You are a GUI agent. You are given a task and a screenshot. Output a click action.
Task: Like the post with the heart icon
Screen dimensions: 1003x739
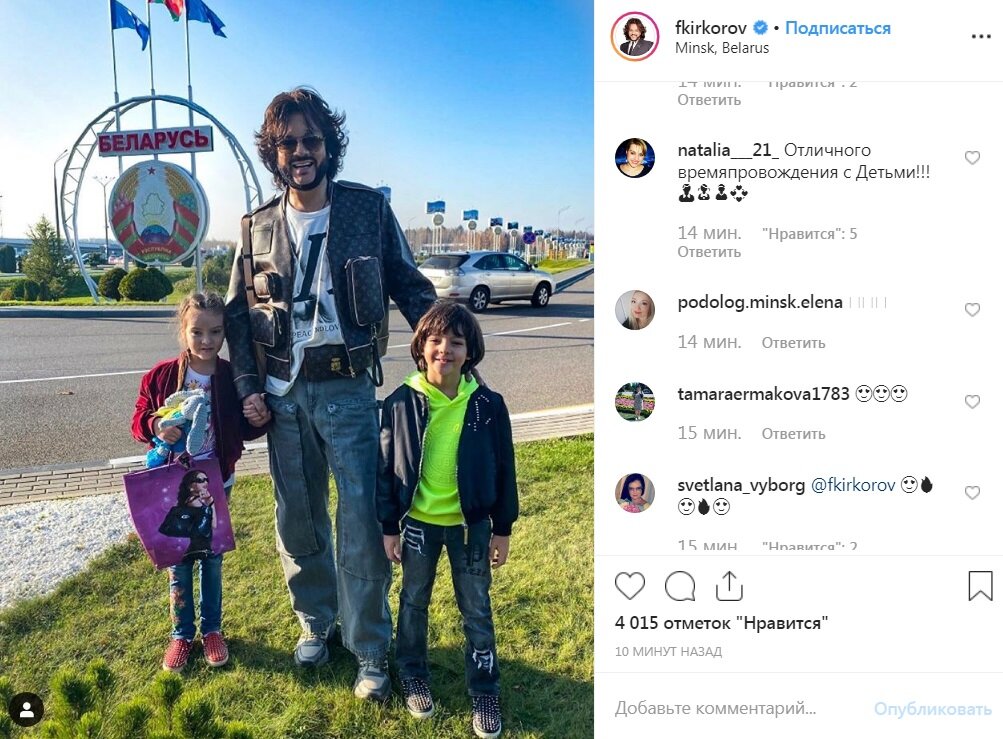click(x=629, y=585)
